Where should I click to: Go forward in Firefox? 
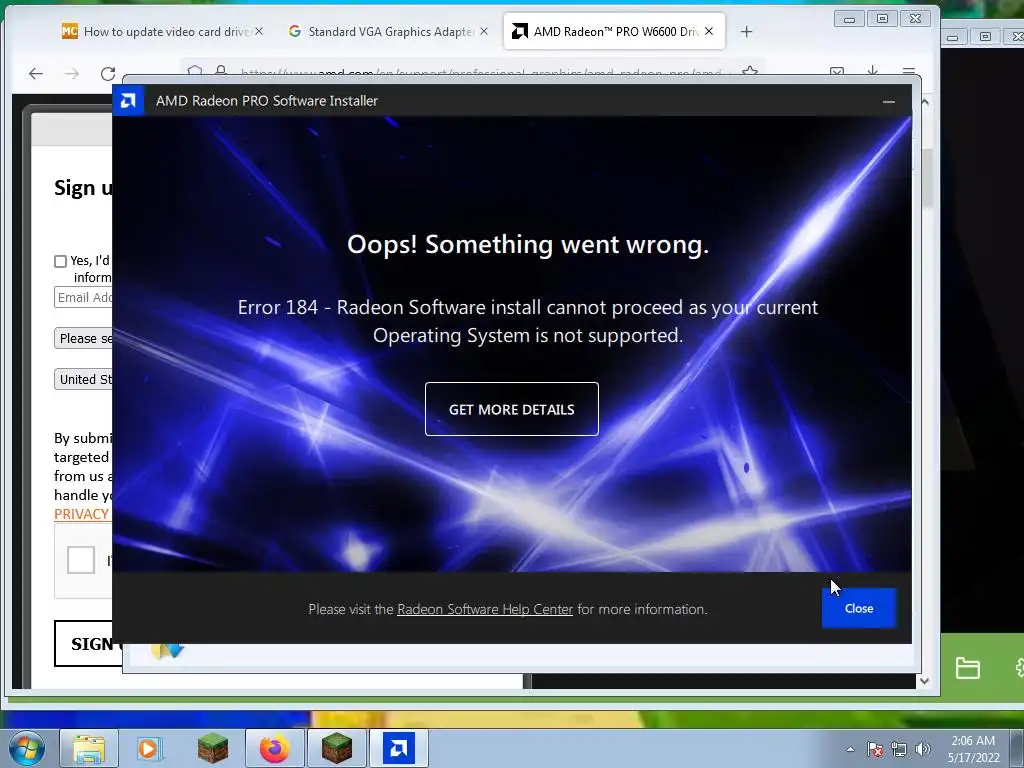click(x=72, y=74)
